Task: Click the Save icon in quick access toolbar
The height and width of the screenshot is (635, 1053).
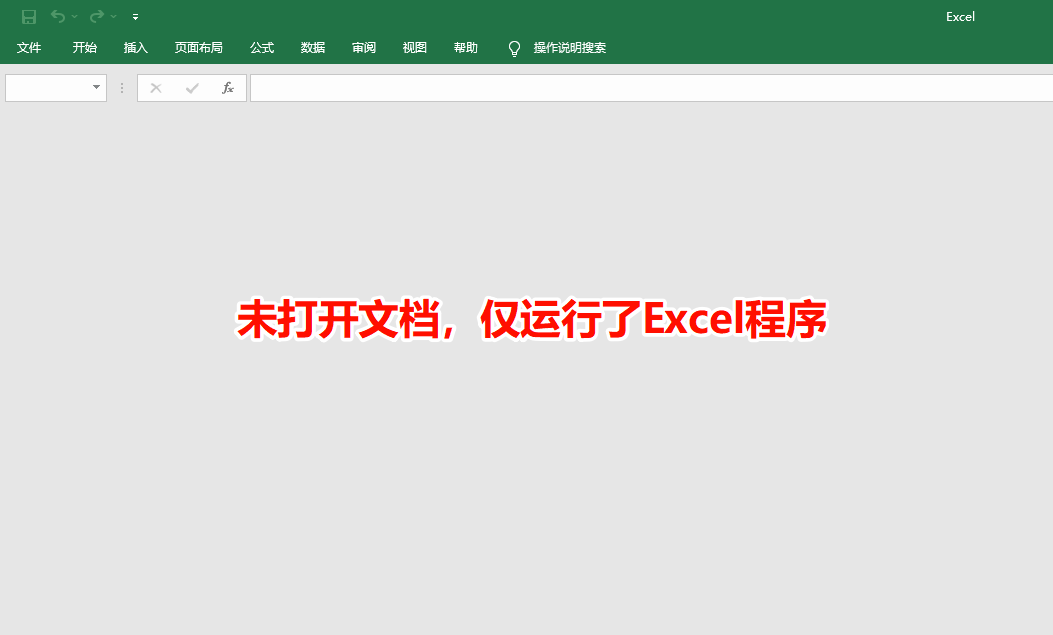Action: click(x=29, y=17)
